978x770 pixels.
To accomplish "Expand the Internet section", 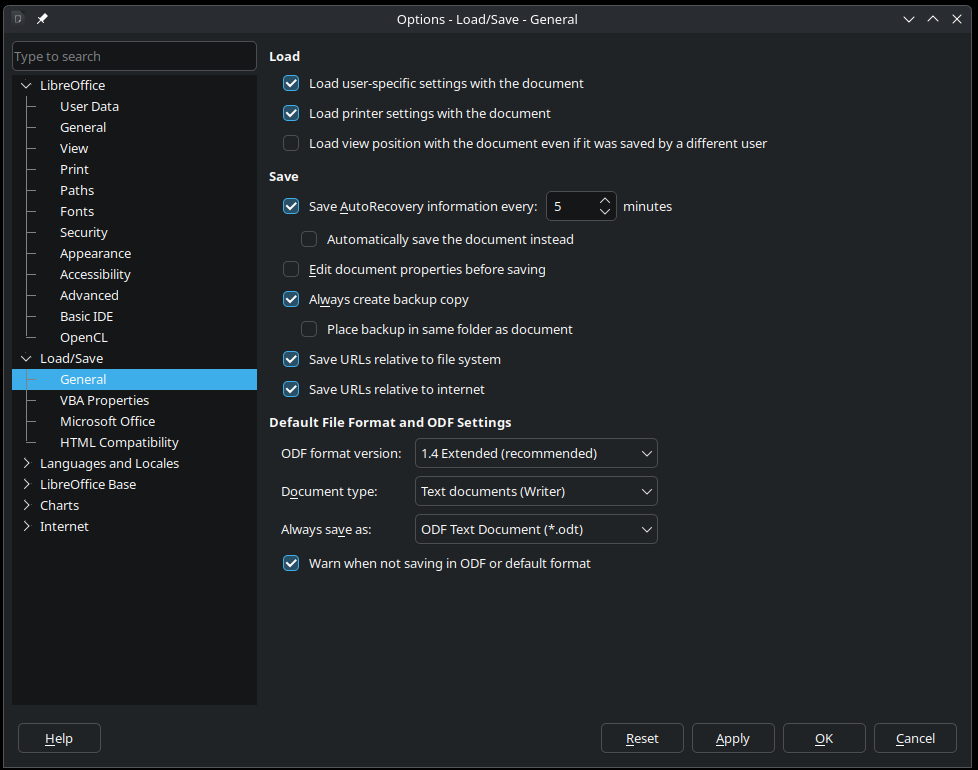I will click(25, 526).
